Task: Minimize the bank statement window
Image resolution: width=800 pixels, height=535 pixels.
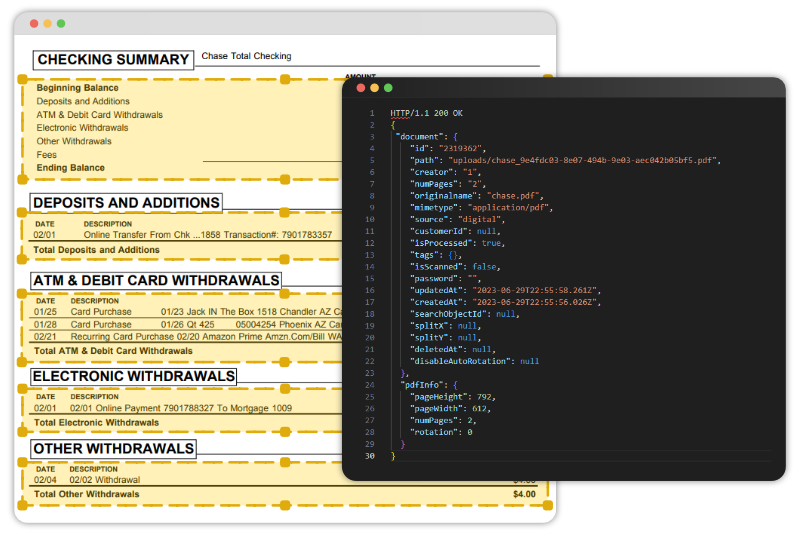Action: pos(47,23)
